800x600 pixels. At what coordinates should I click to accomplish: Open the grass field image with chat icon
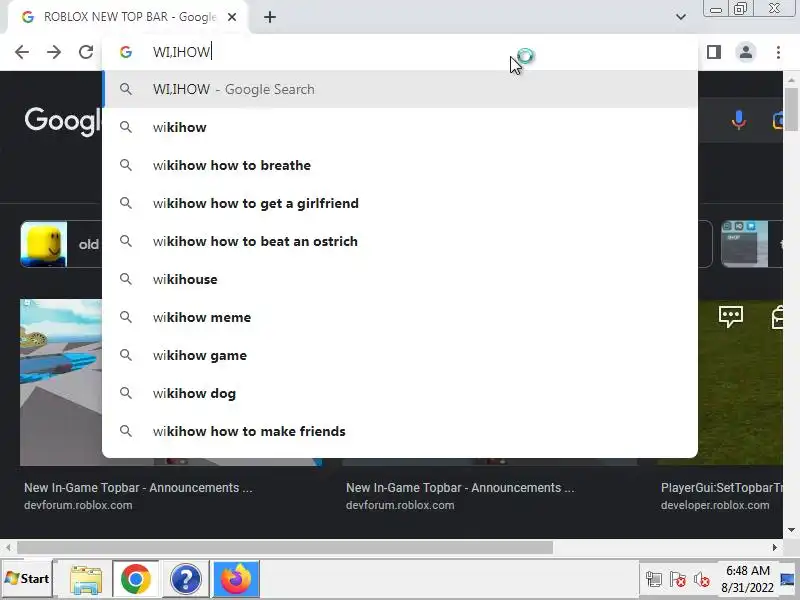(740, 382)
